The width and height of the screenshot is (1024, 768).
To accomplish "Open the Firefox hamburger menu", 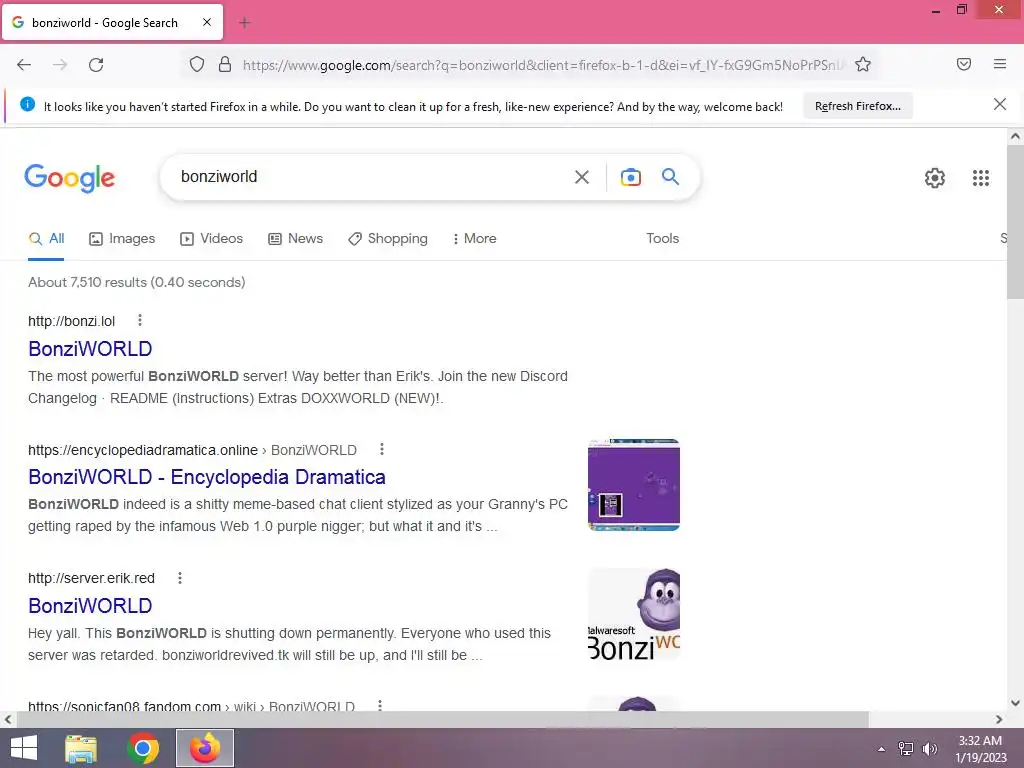I will 1000,64.
